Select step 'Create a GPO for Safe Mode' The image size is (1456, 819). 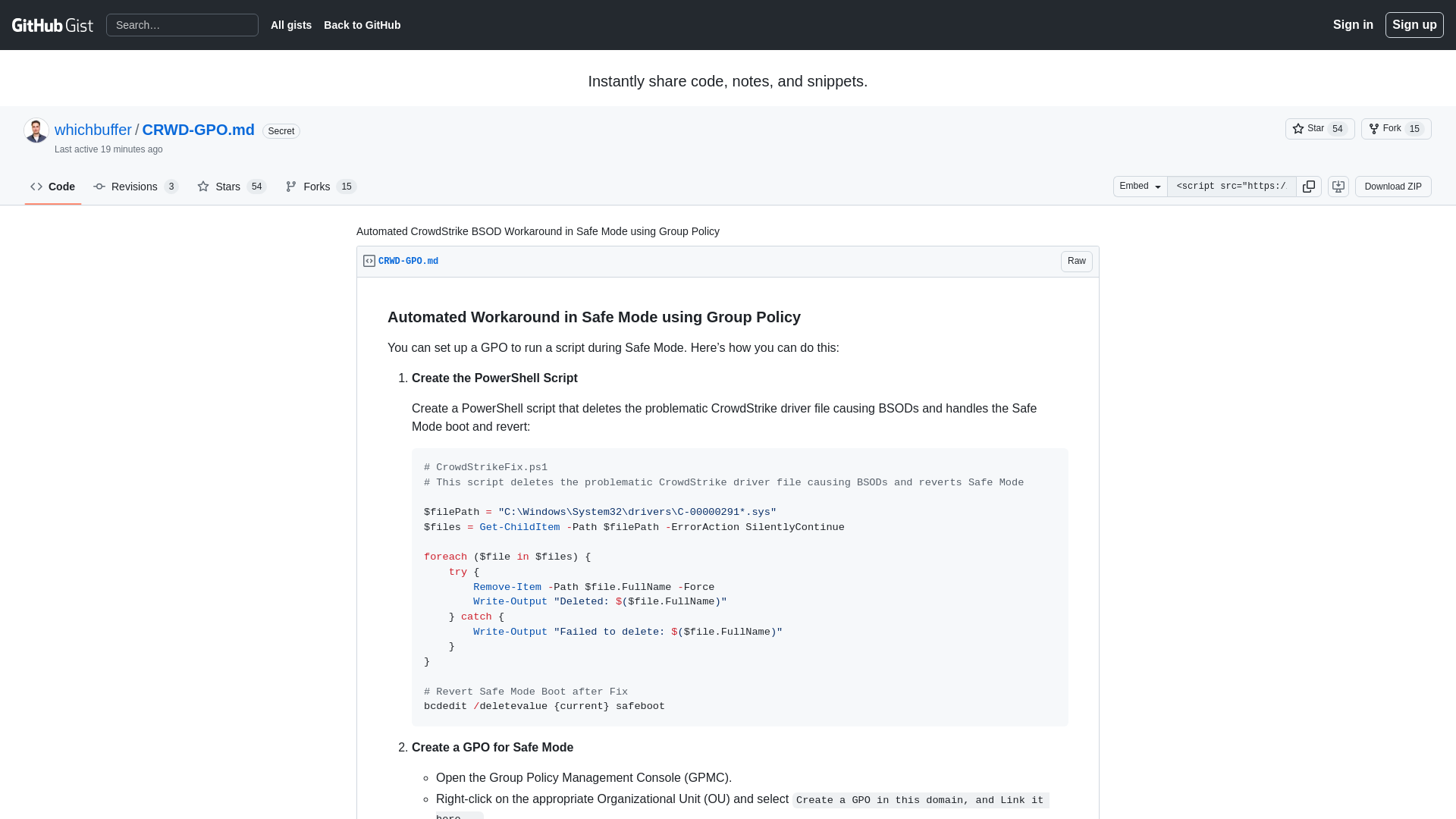pyautogui.click(x=492, y=748)
